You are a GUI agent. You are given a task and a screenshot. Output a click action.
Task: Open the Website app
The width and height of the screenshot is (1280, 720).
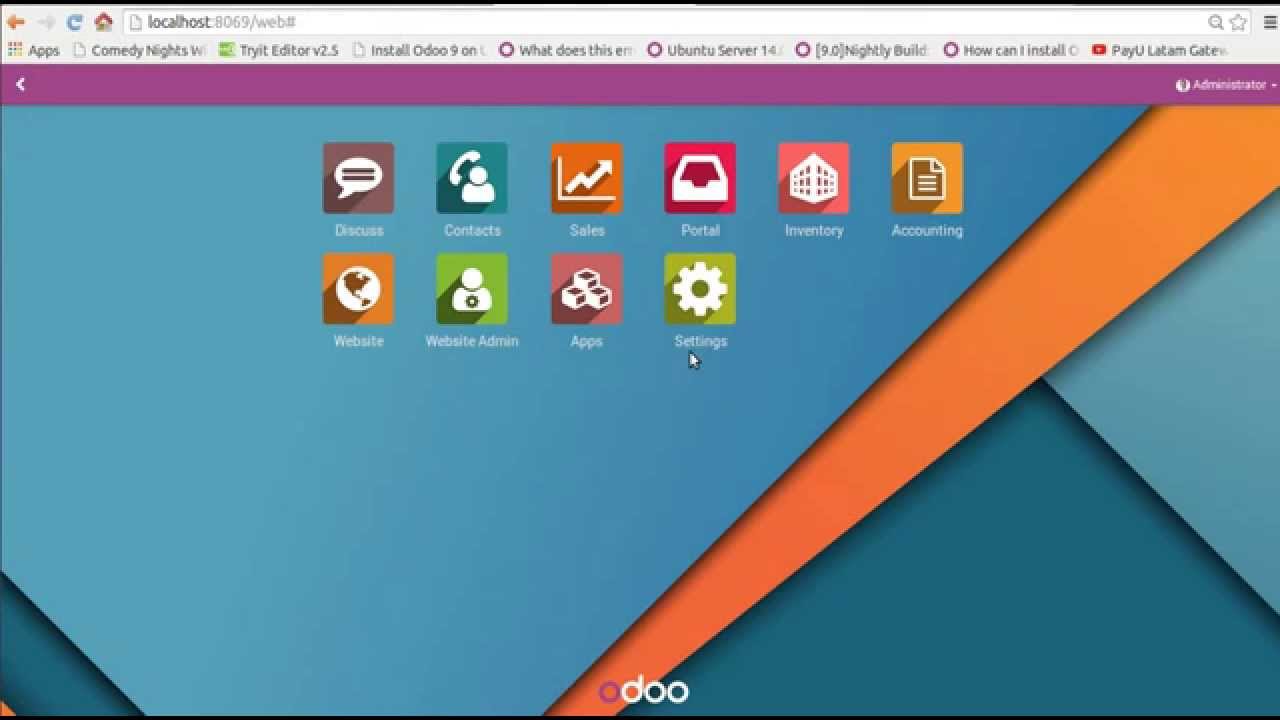(358, 289)
